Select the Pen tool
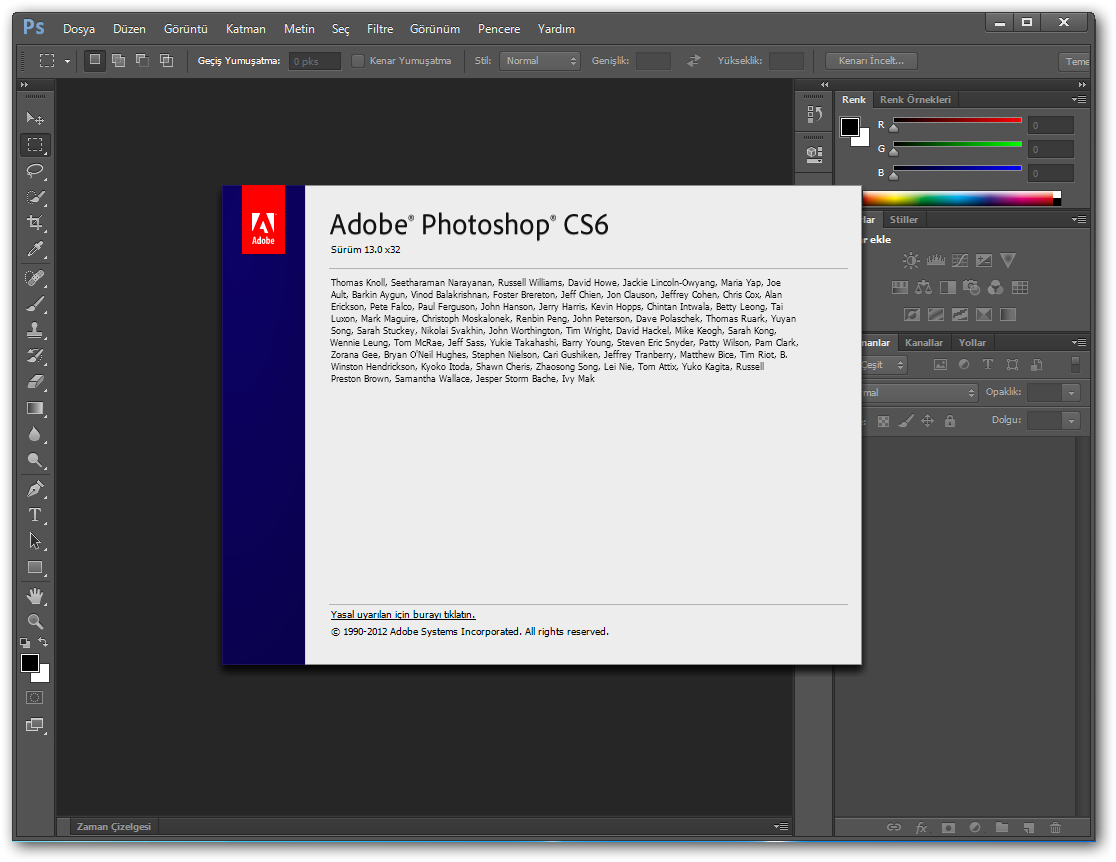 [35, 489]
